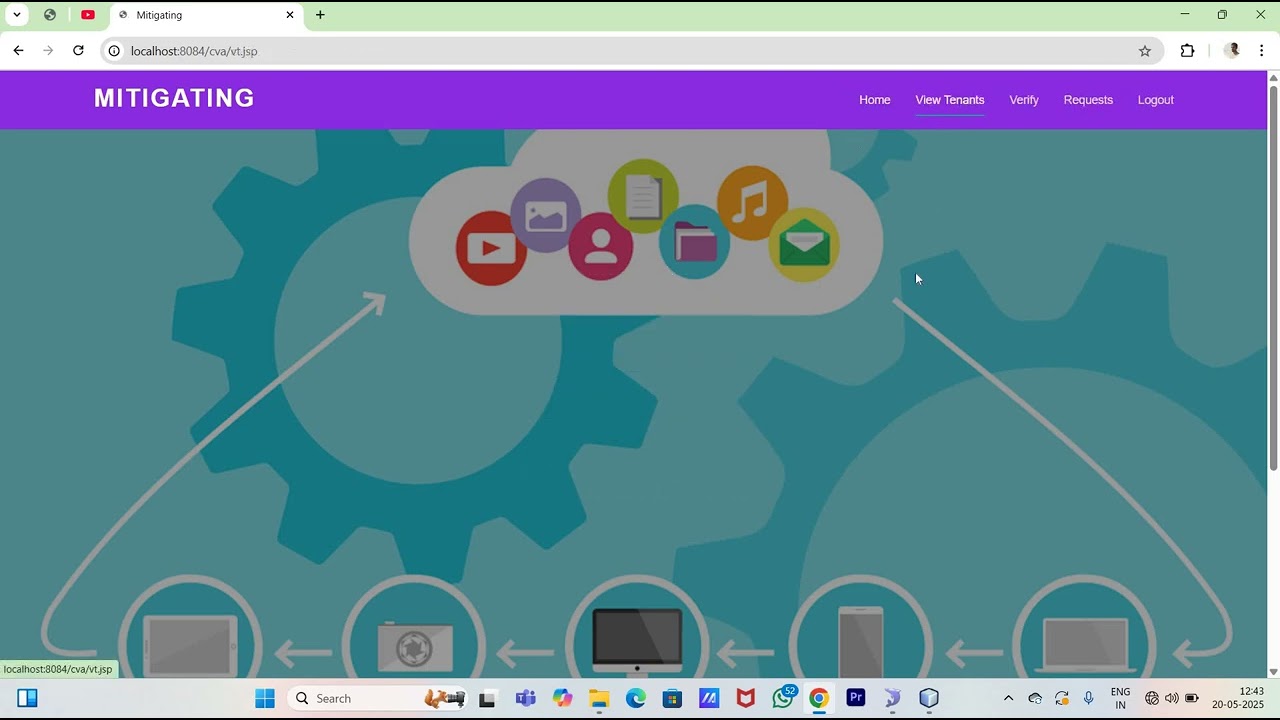1280x720 pixels.
Task: Click the localhost:8084/cva/vt.jsp address bar
Action: coord(630,51)
